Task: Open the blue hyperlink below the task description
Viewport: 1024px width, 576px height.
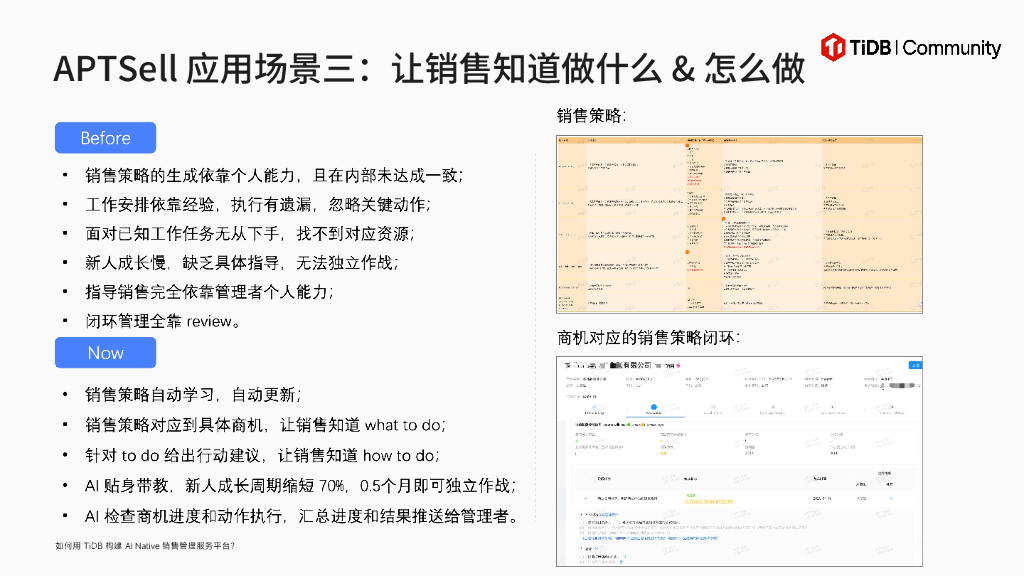Action: pyautogui.click(x=649, y=538)
